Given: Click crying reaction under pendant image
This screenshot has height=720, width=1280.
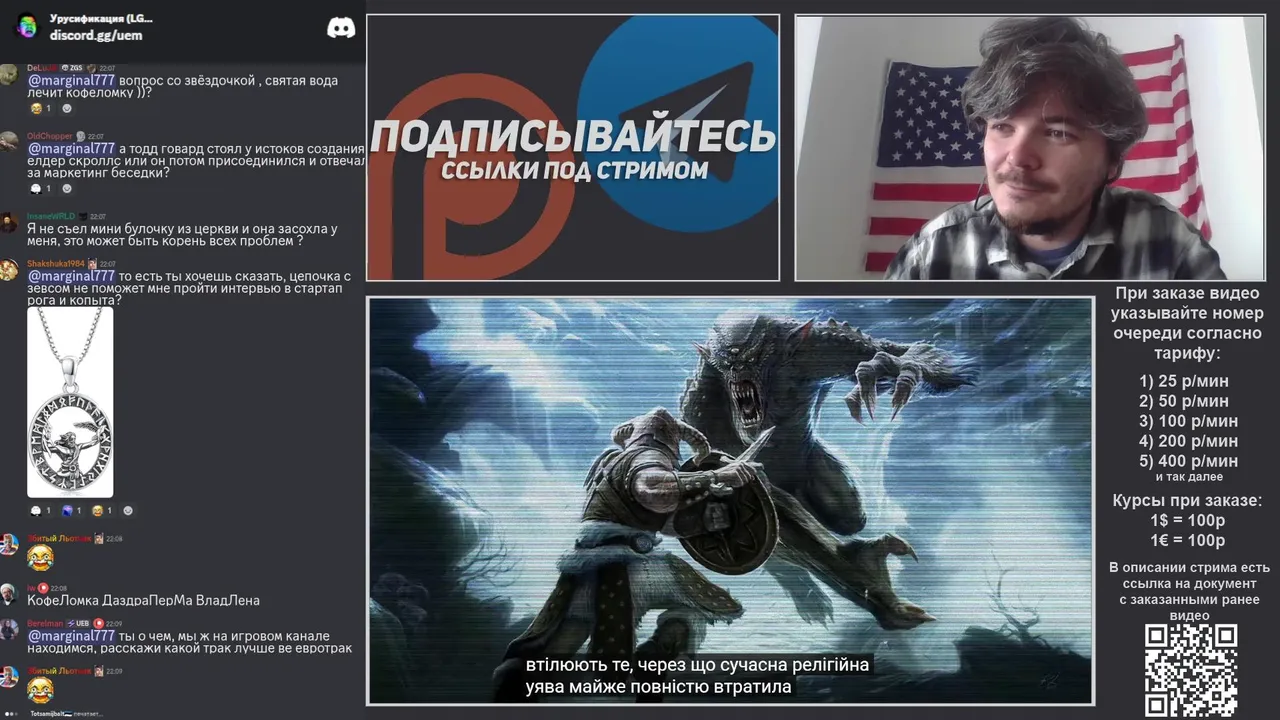Looking at the screenshot, I should (101, 510).
